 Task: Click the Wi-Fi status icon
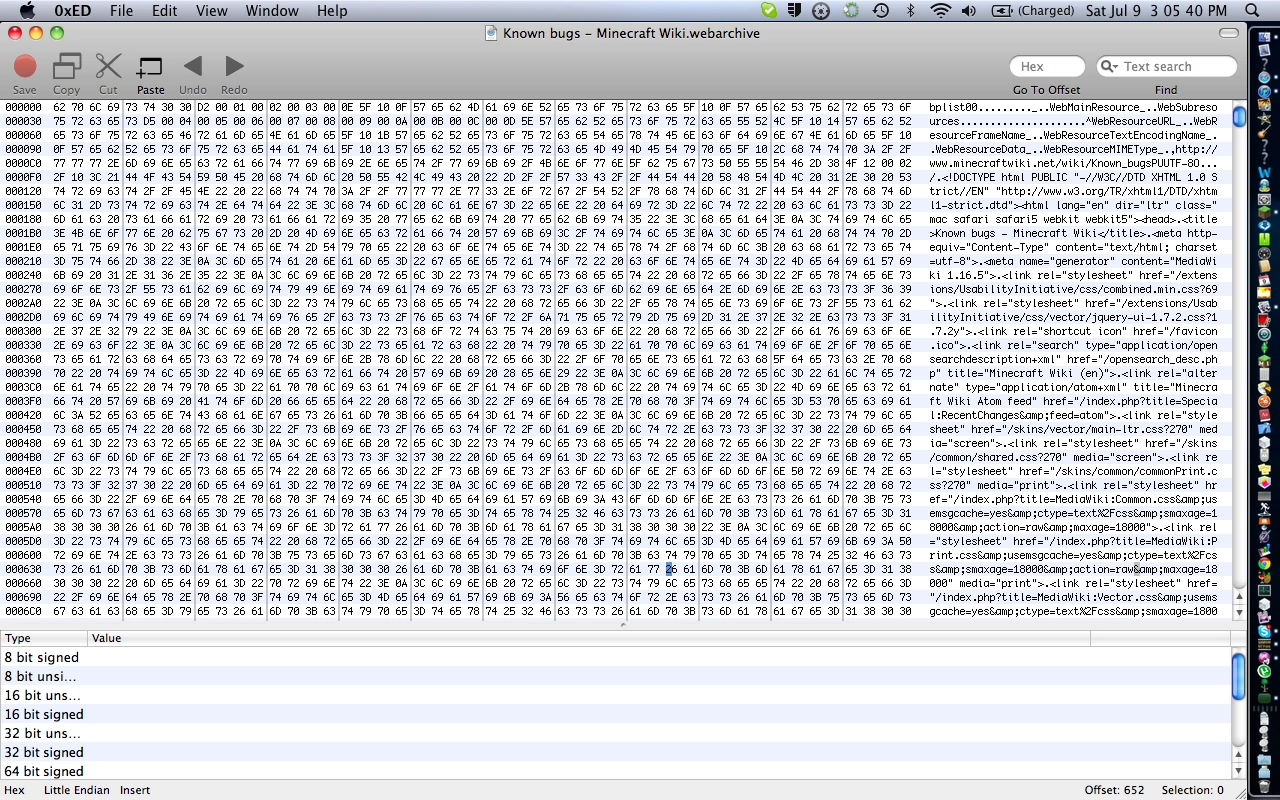[x=939, y=11]
